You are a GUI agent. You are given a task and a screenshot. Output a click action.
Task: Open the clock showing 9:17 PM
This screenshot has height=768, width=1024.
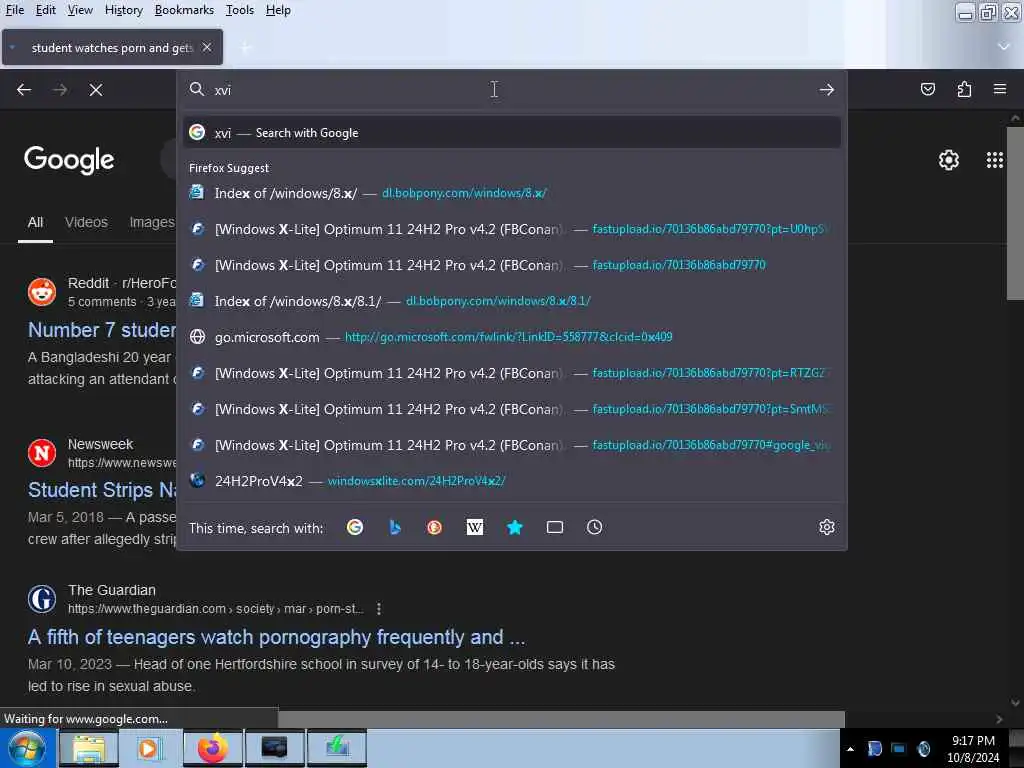[973, 749]
